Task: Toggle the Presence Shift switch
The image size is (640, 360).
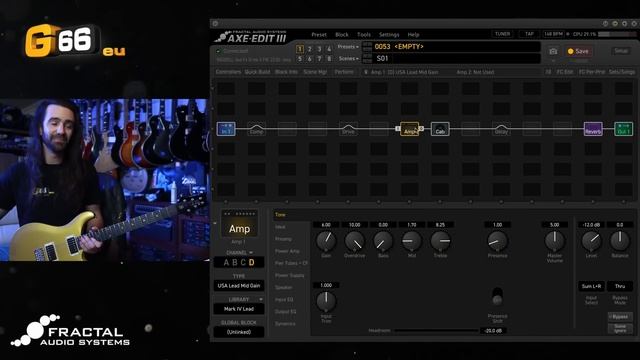Action: 497,297
